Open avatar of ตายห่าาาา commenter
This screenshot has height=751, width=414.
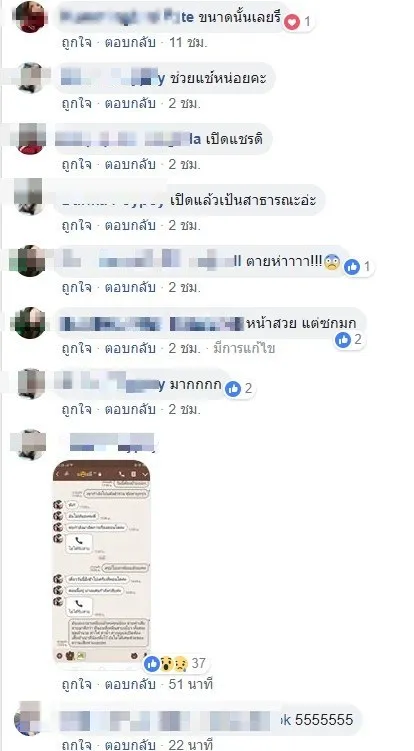pyautogui.click(x=31, y=261)
